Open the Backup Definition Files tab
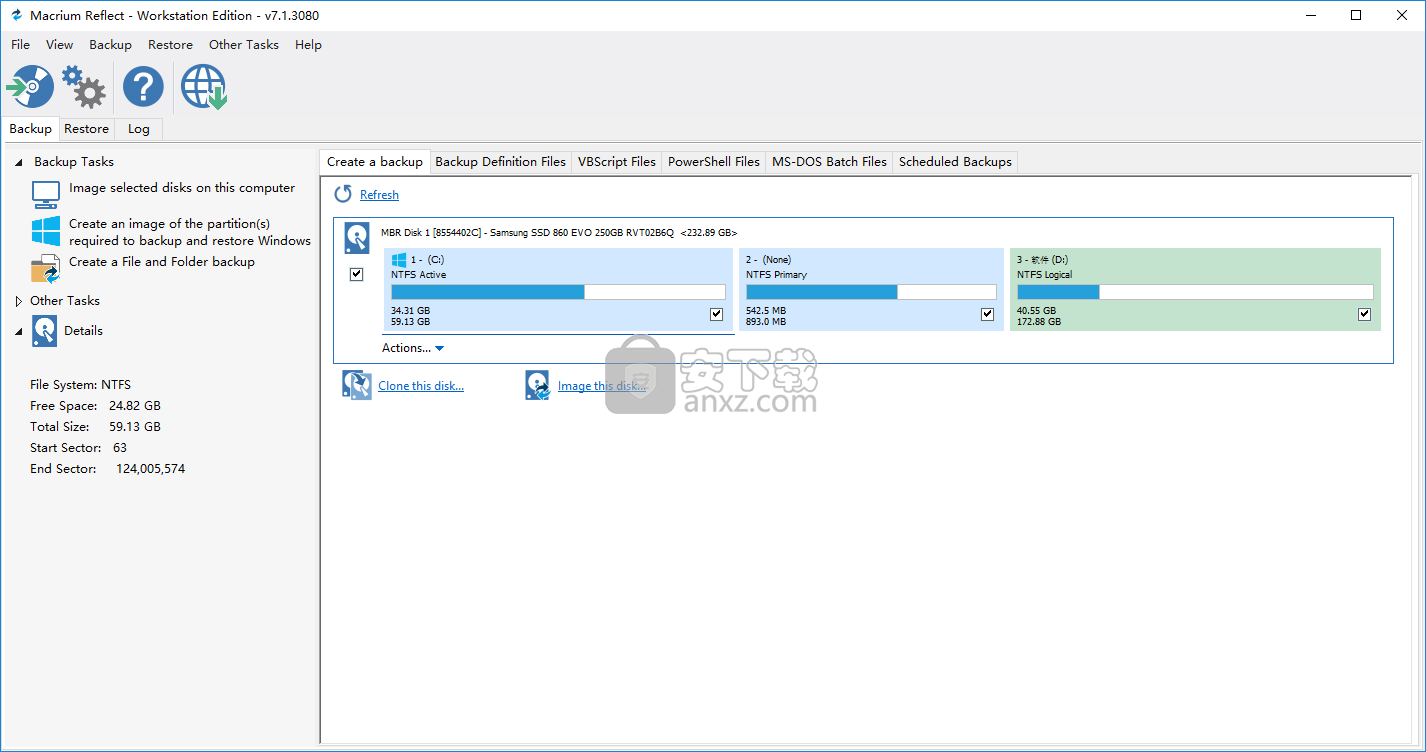1426x752 pixels. pos(501,162)
